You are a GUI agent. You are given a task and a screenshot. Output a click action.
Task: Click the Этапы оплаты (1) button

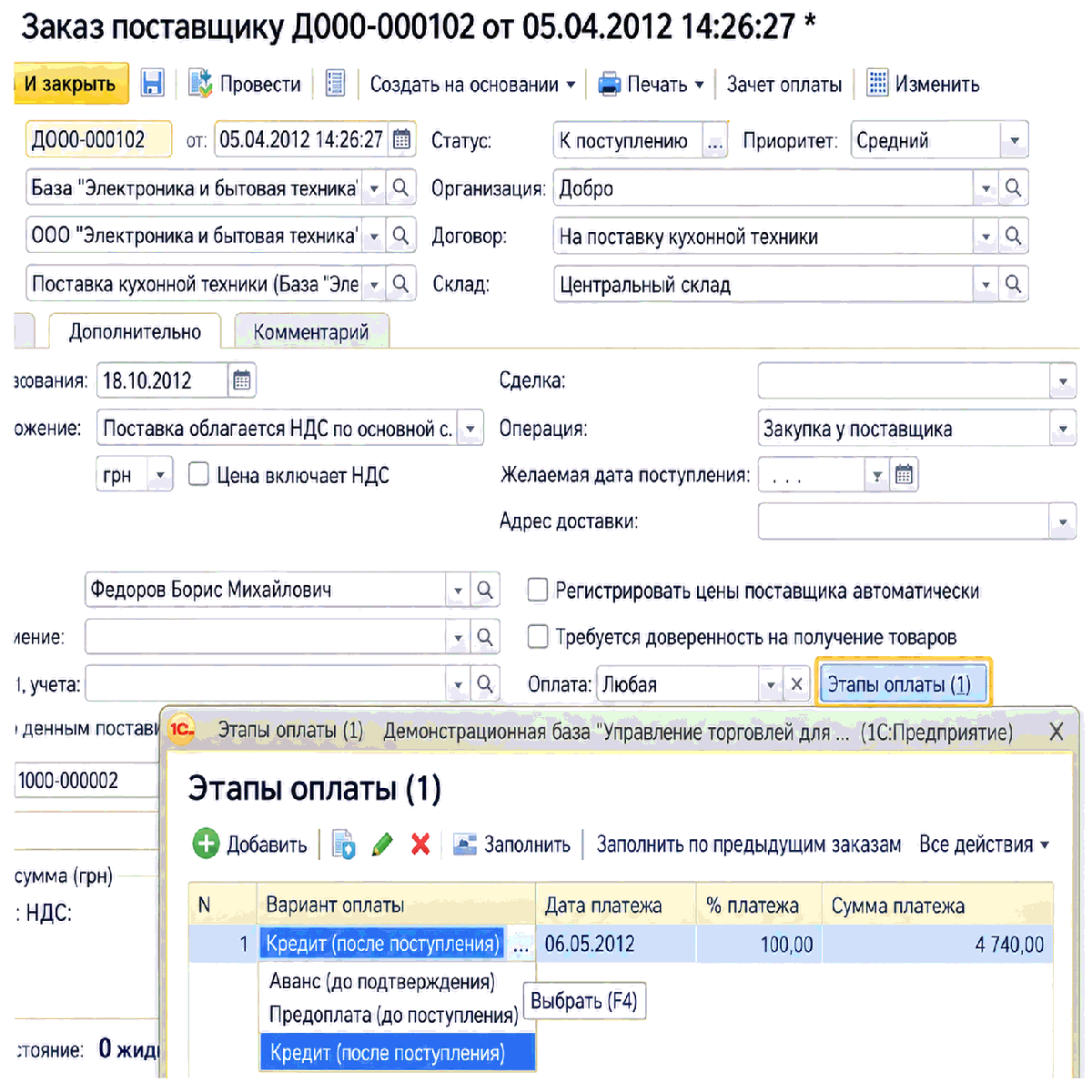[x=902, y=684]
